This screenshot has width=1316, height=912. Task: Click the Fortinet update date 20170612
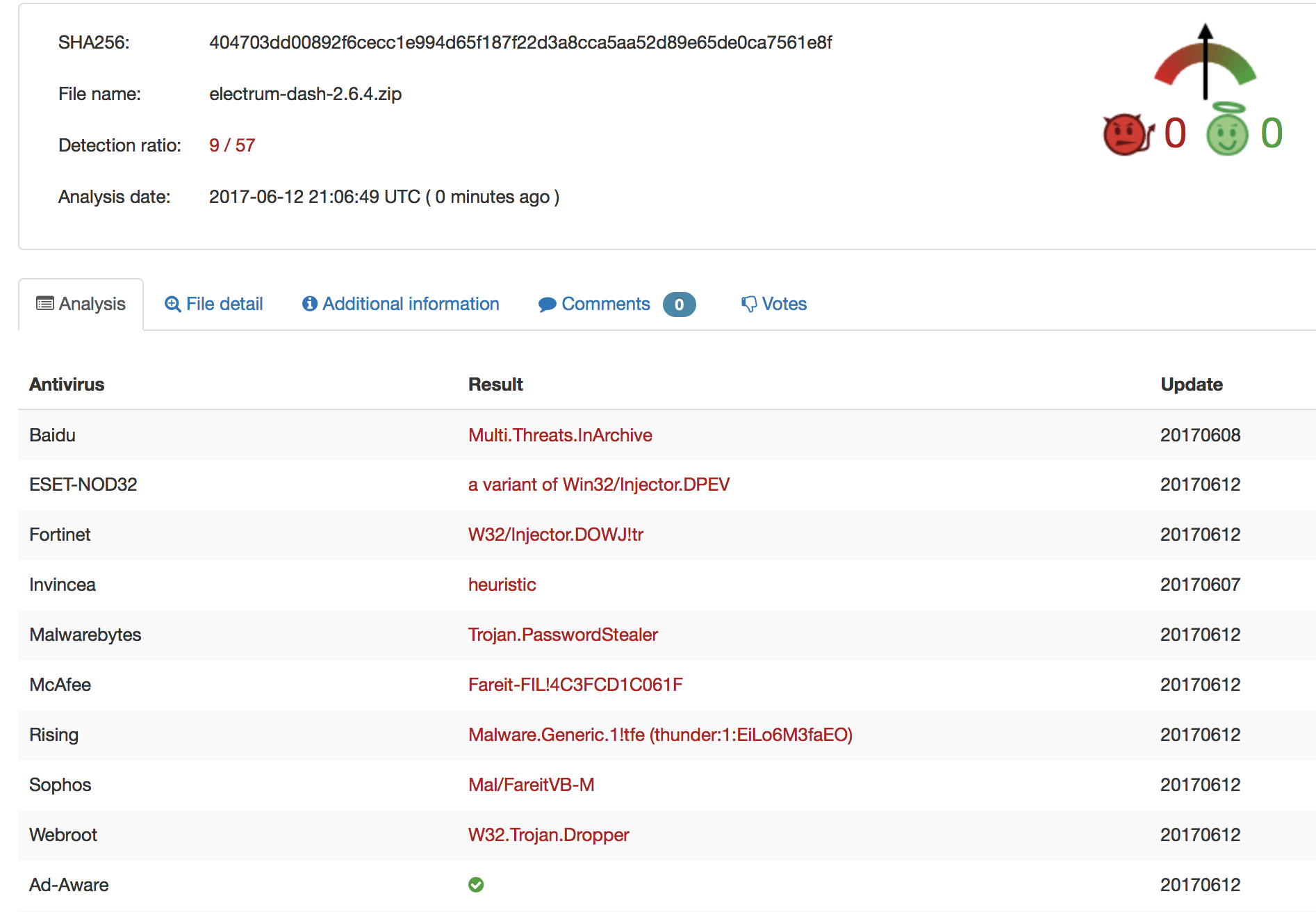pos(1200,535)
